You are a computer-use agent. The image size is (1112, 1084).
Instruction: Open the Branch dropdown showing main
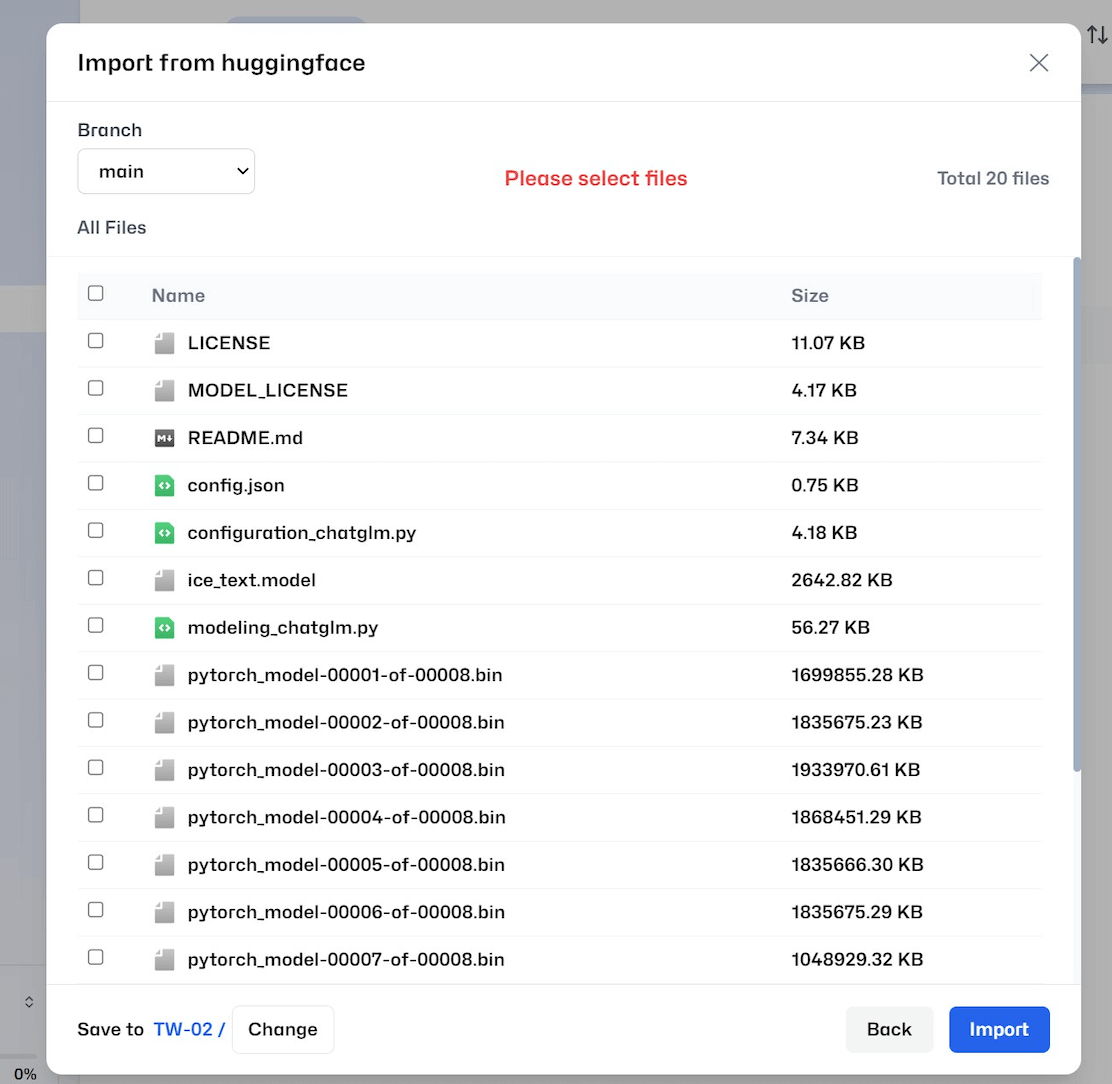[166, 172]
